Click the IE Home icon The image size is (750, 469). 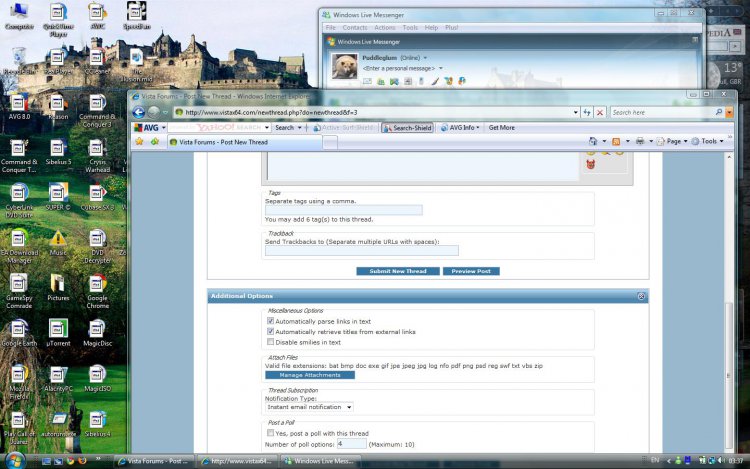click(x=593, y=141)
